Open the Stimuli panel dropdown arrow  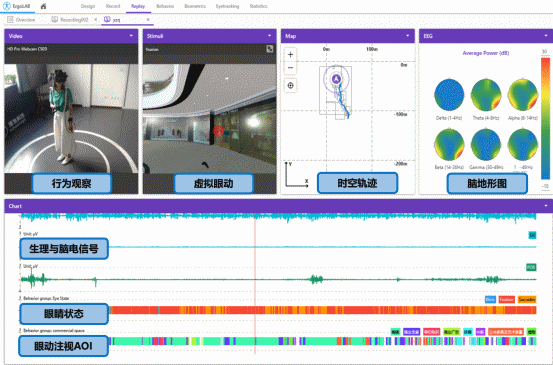point(269,36)
